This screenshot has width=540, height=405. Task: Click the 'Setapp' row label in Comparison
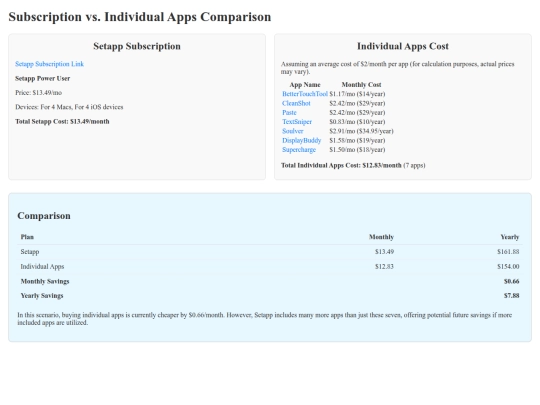[x=30, y=252]
